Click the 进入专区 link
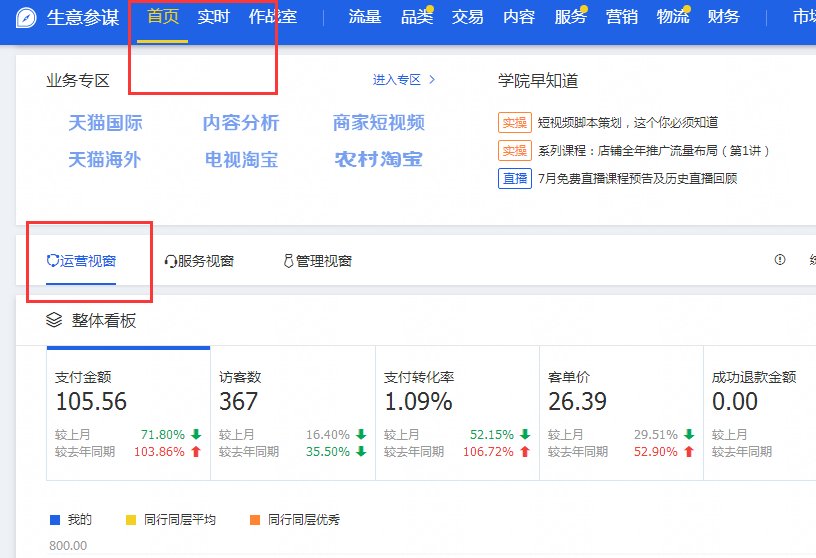 coord(397,80)
